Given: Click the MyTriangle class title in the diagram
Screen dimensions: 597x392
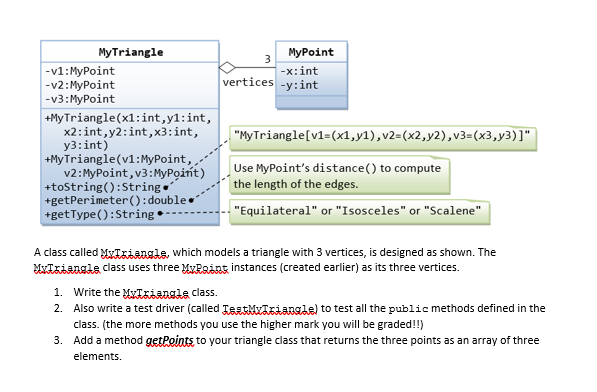Looking at the screenshot, I should pyautogui.click(x=131, y=52).
